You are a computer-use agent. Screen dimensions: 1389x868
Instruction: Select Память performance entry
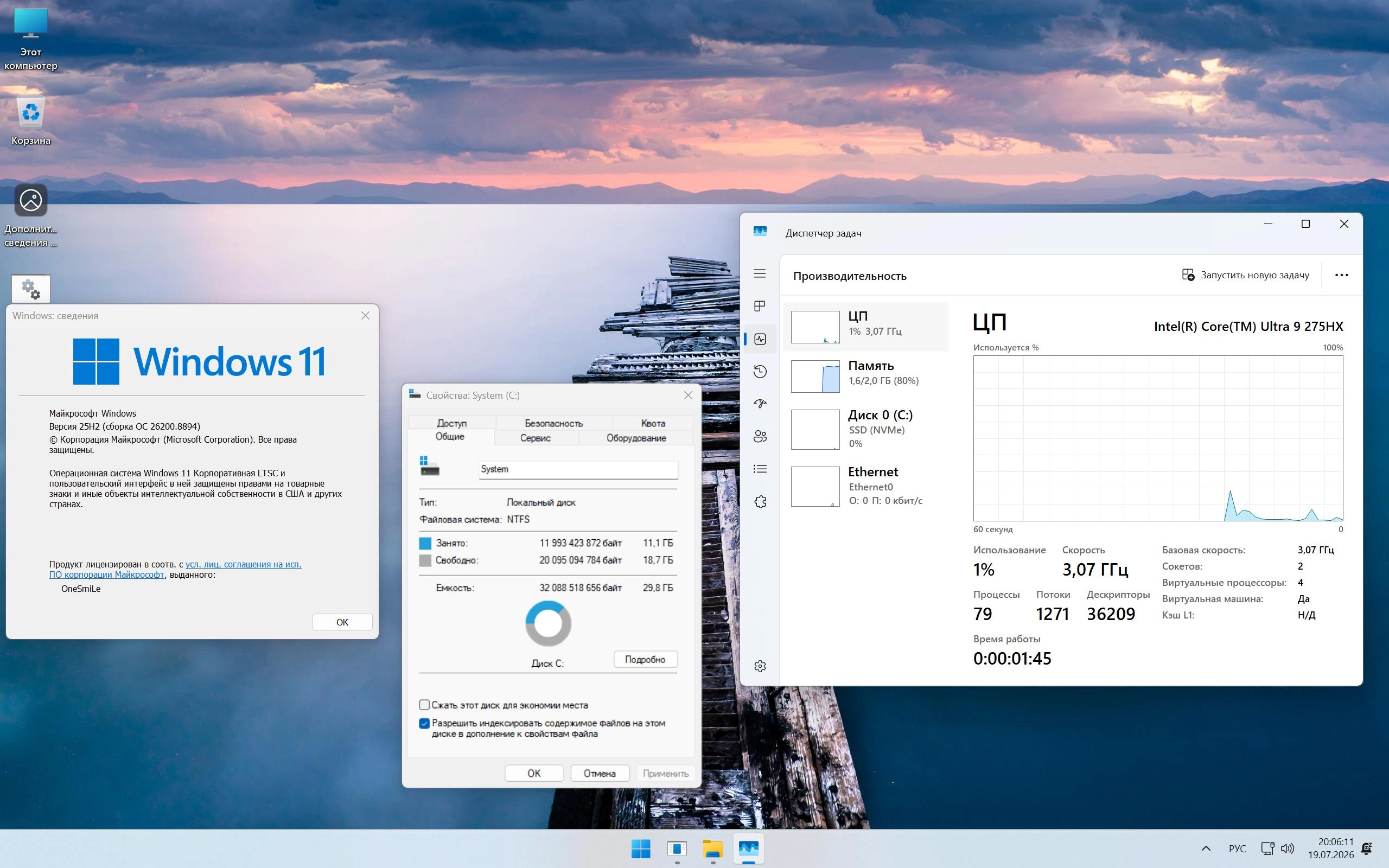tap(865, 376)
